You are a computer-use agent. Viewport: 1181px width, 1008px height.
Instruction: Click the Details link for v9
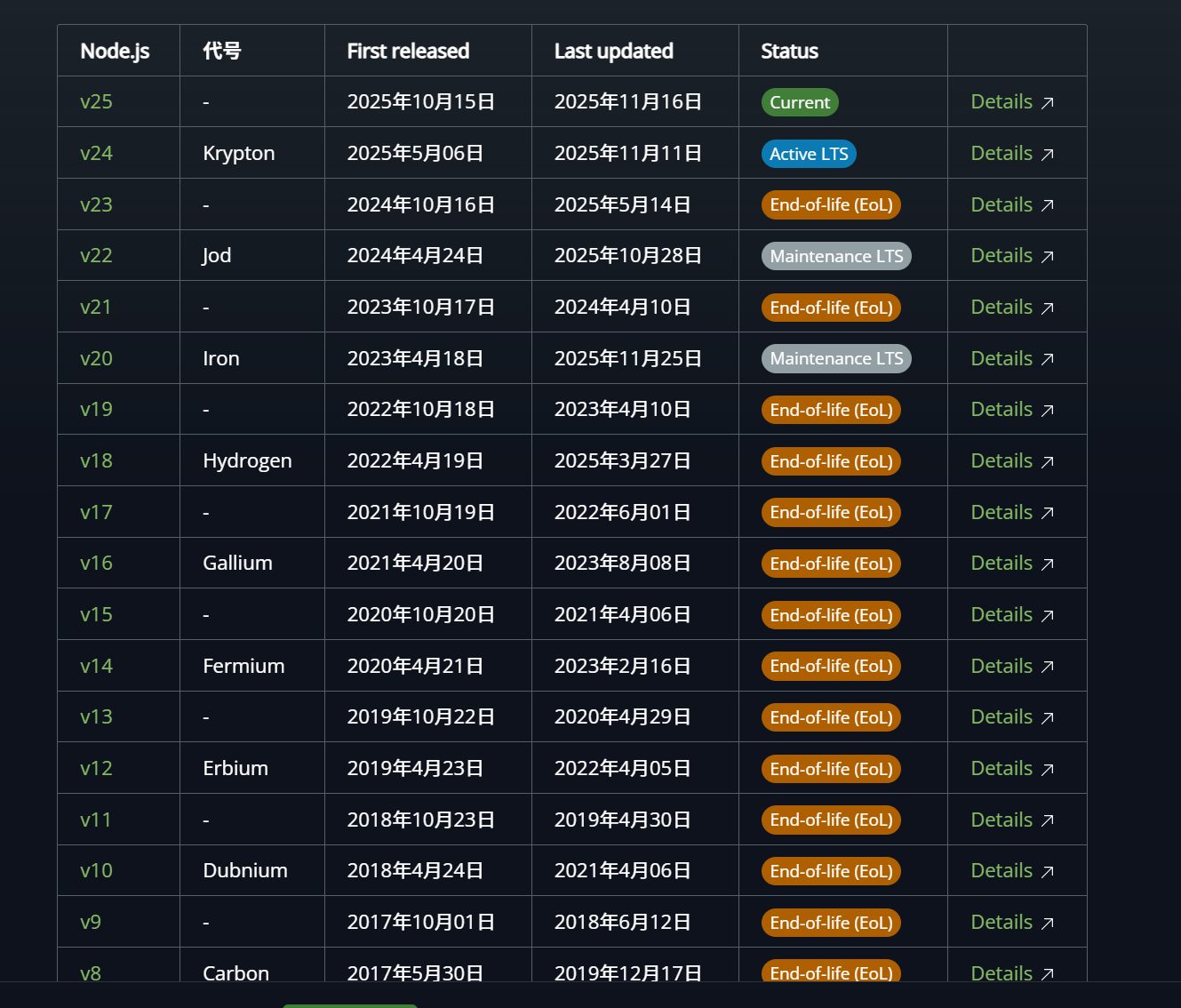(1012, 922)
